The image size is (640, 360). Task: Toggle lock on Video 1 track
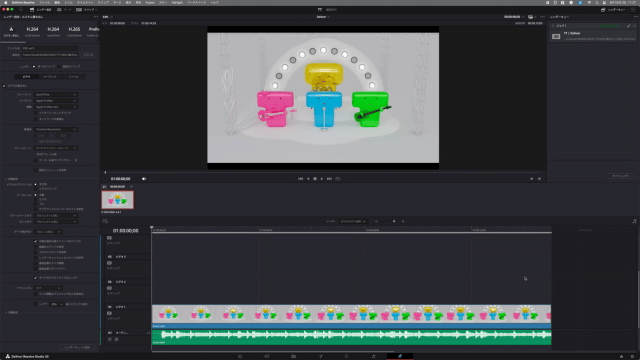109,313
